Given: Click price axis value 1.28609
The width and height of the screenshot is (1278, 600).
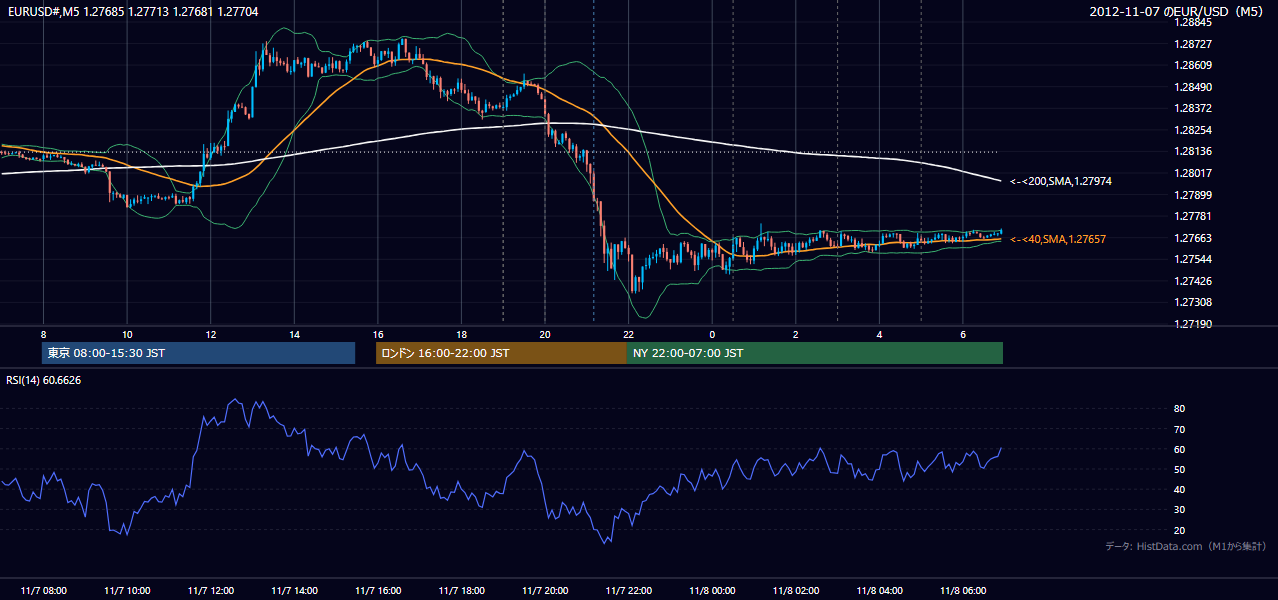Looking at the screenshot, I should pyautogui.click(x=1194, y=65).
